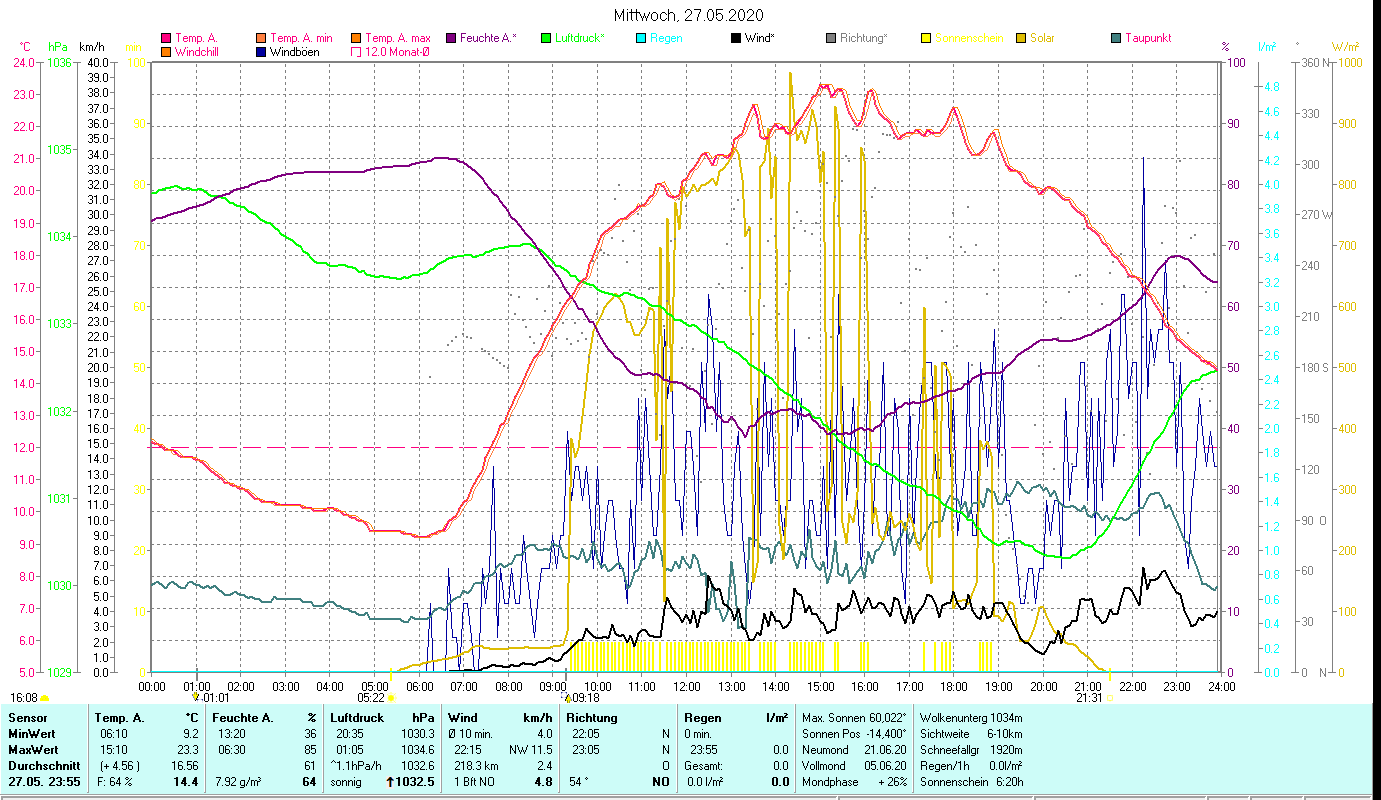Click the Max. Sonnen 60,022° entry

click(x=855, y=717)
